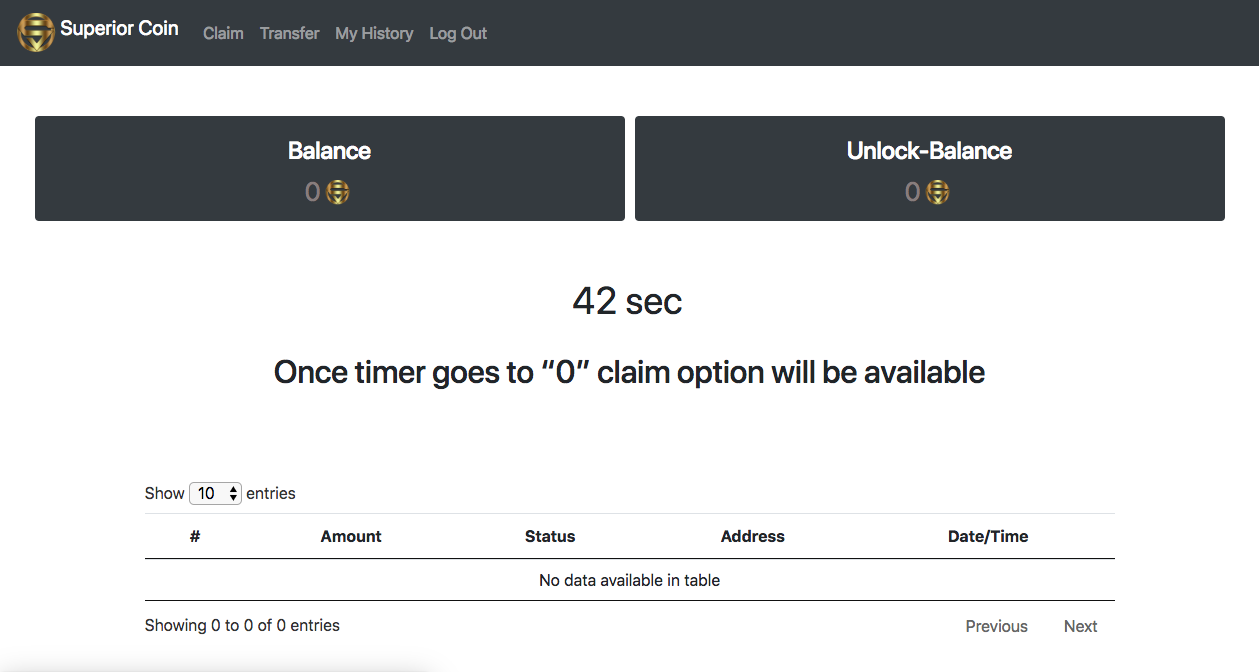Click the Superior Coin logo icon

[36, 33]
